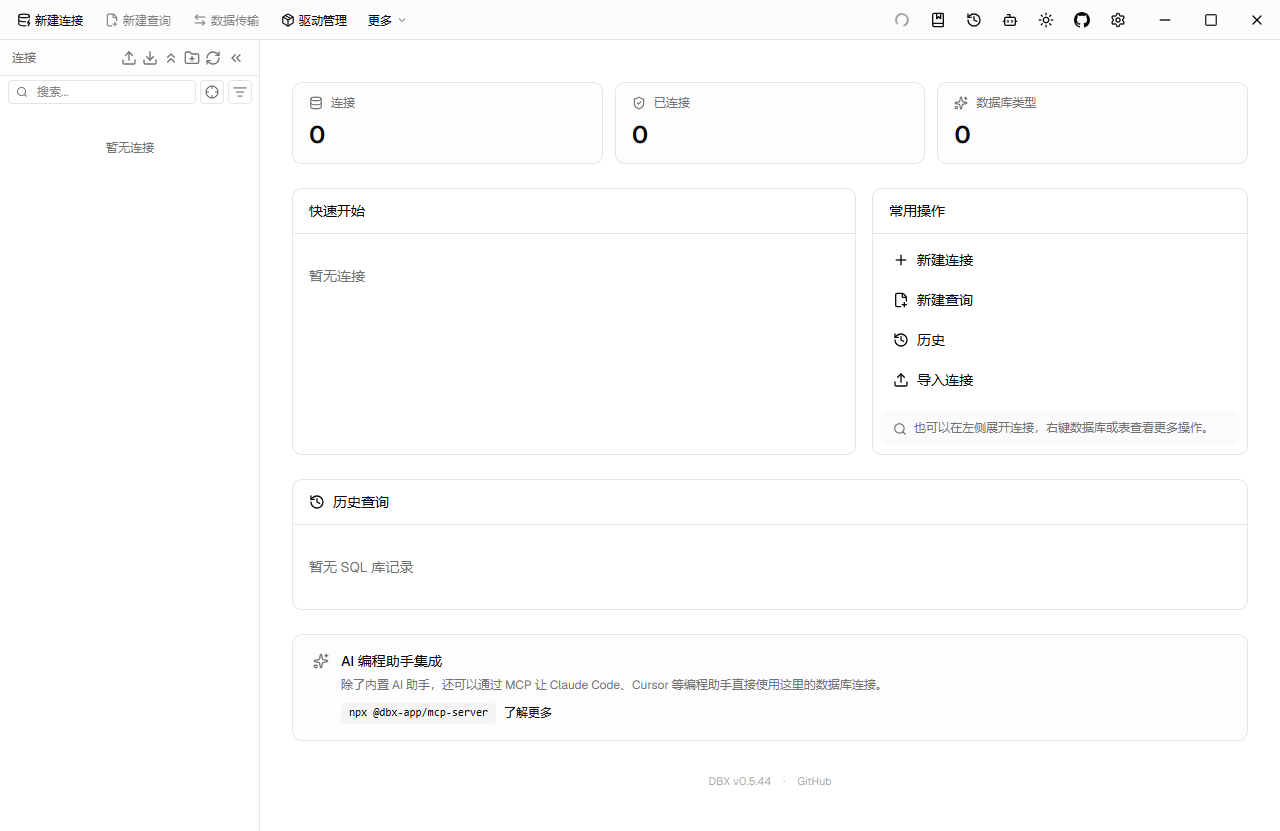The image size is (1280, 831).
Task: Click 历史 under 常用操作
Action: [x=1060, y=340]
